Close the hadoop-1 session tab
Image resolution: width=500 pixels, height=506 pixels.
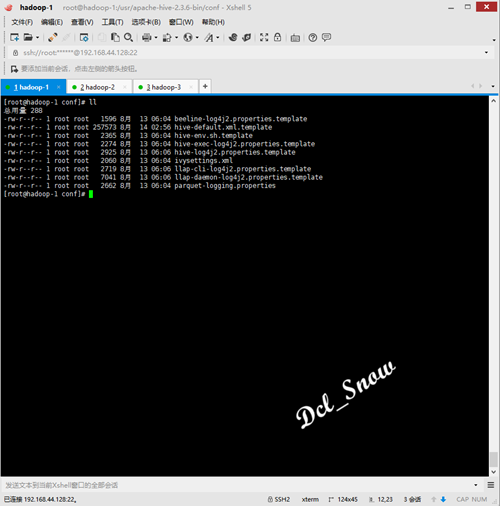click(x=59, y=87)
